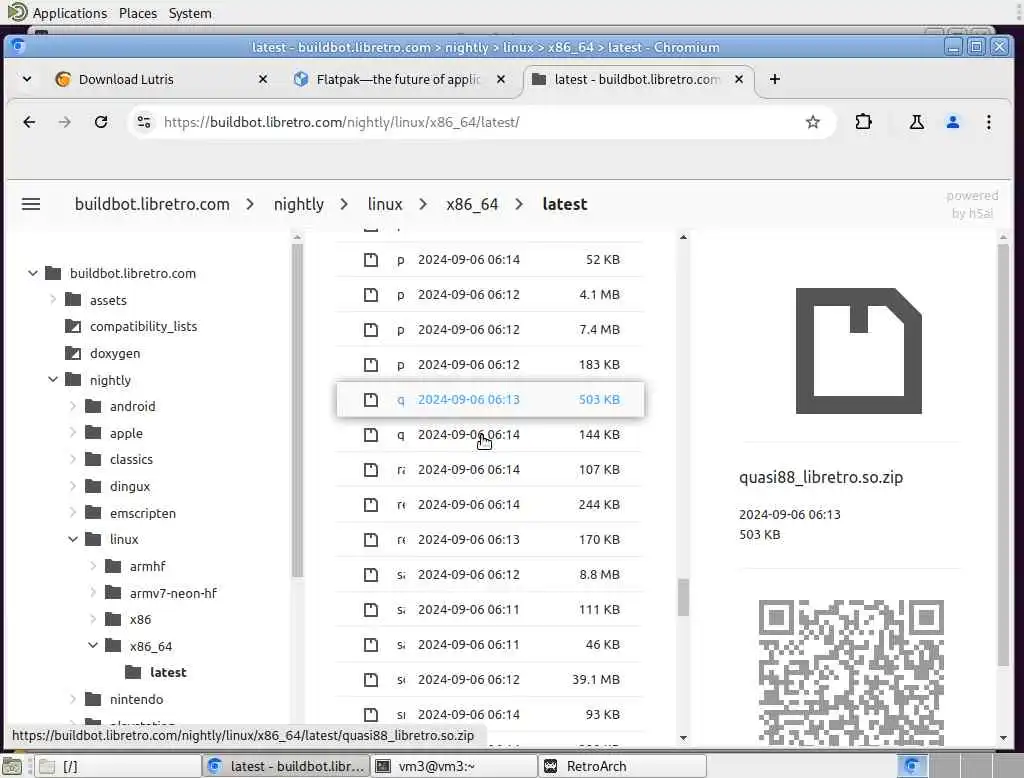Switch to RetroArch in the taskbar

[622, 766]
